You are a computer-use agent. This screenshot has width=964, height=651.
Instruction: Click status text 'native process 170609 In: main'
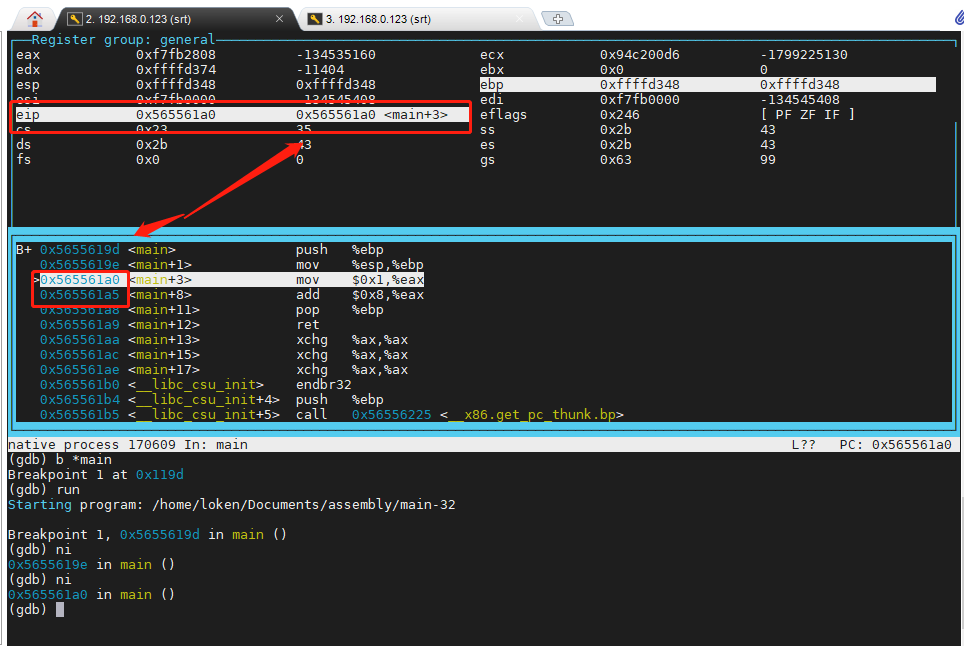128,444
